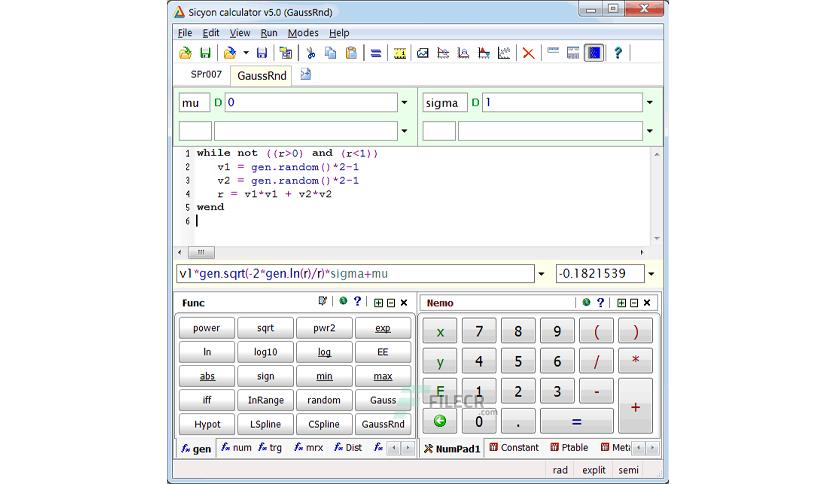
Task: Click the scissors cut icon
Action: pyautogui.click(x=310, y=53)
